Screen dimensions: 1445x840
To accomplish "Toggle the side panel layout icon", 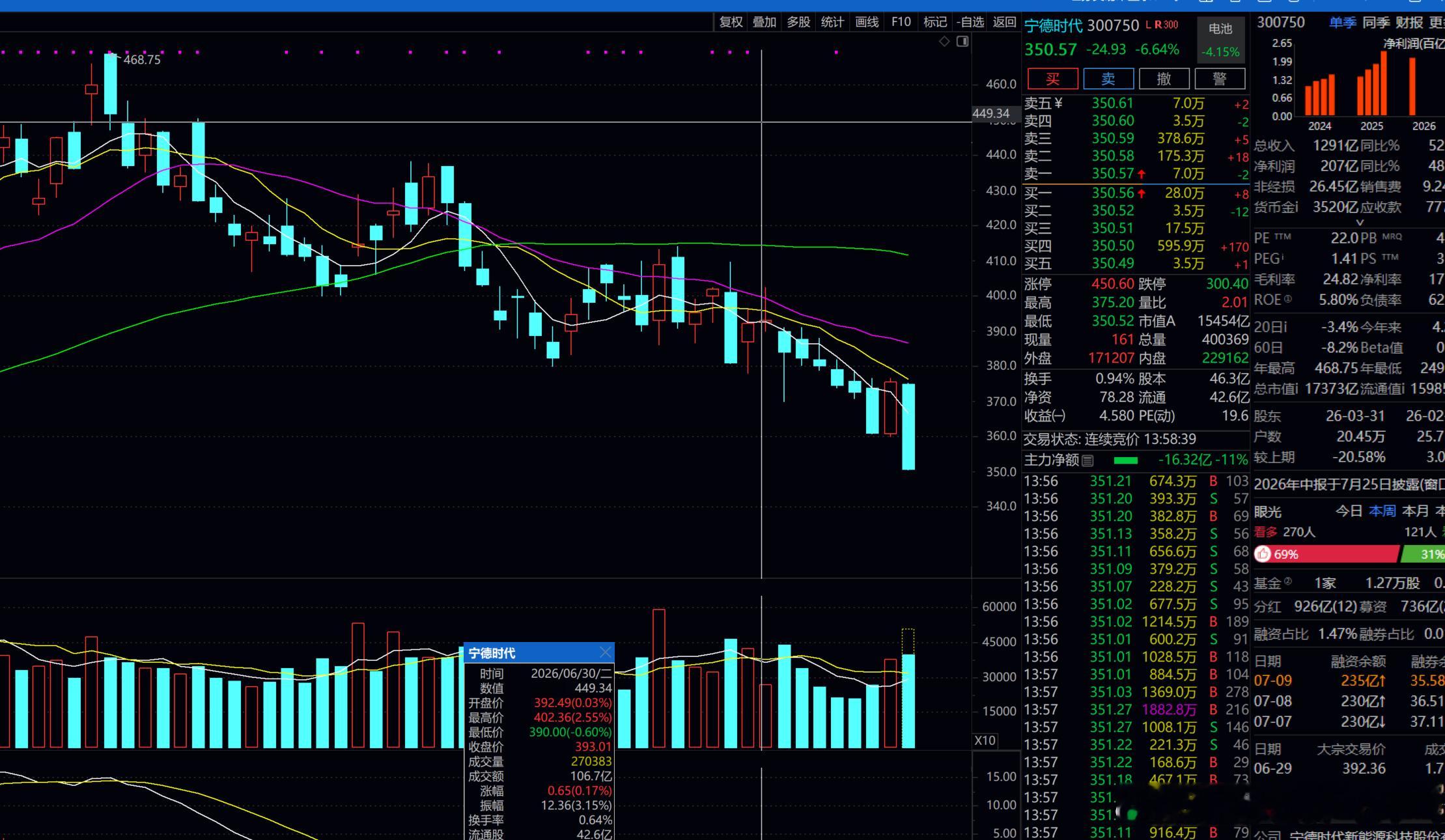I will pos(962,42).
